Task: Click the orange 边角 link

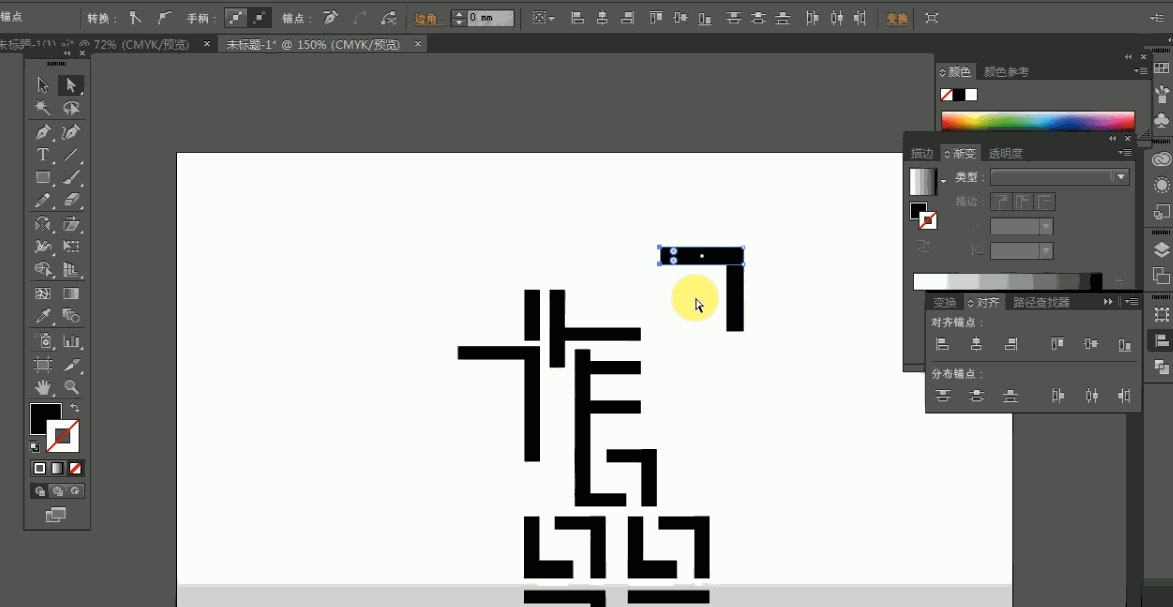Action: coord(426,18)
